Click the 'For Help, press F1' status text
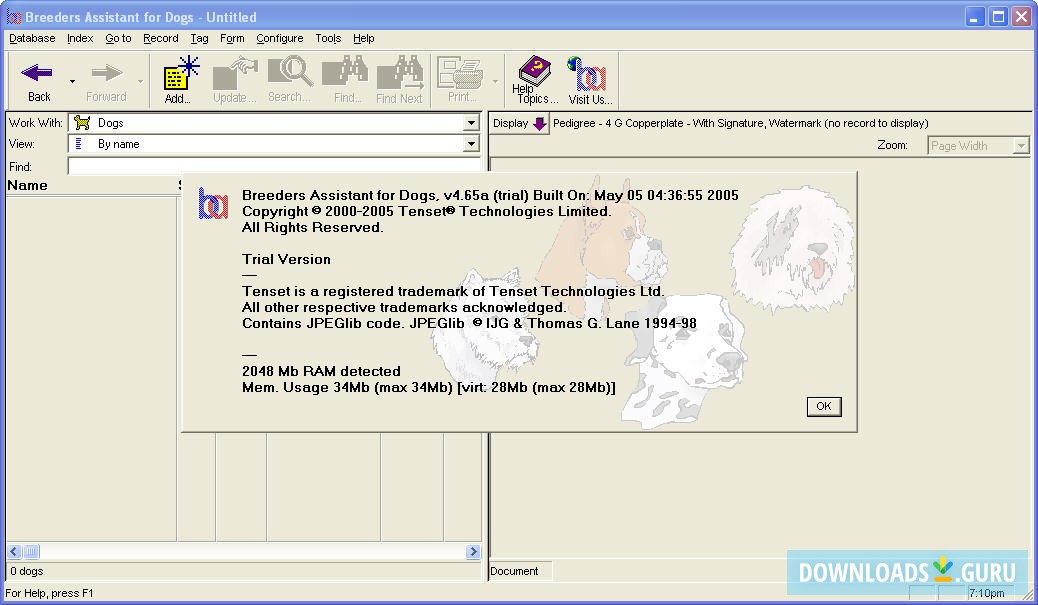Viewport: 1038px width, 605px height. point(49,593)
